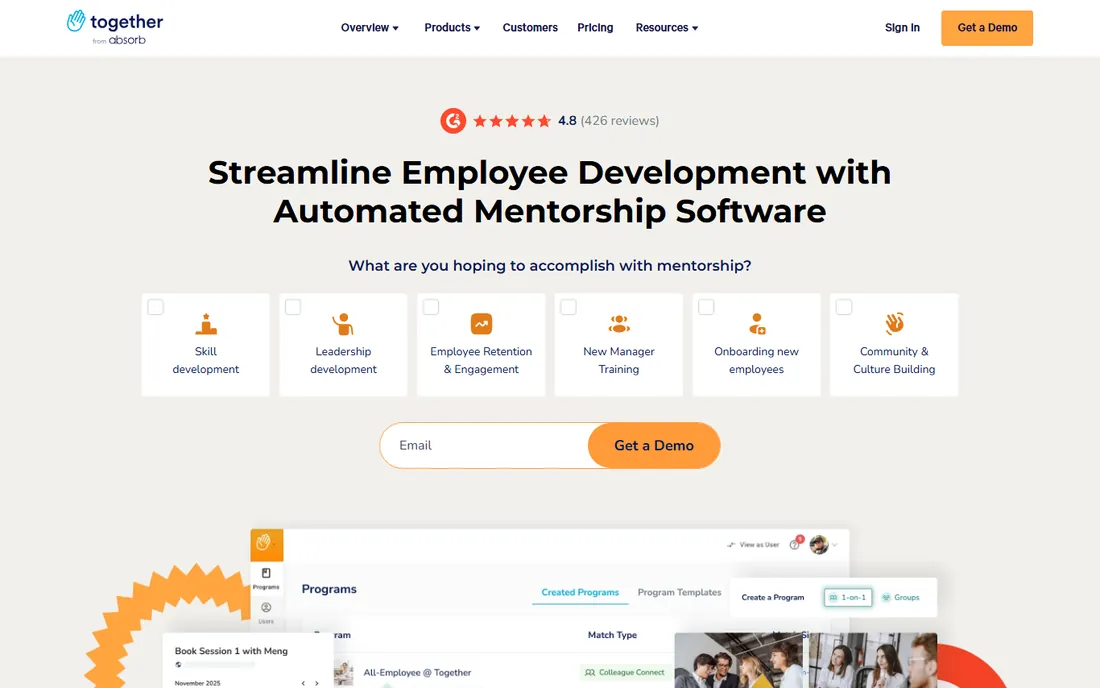1100x688 pixels.
Task: Open the Users sidebar icon in preview
Action: point(266,612)
